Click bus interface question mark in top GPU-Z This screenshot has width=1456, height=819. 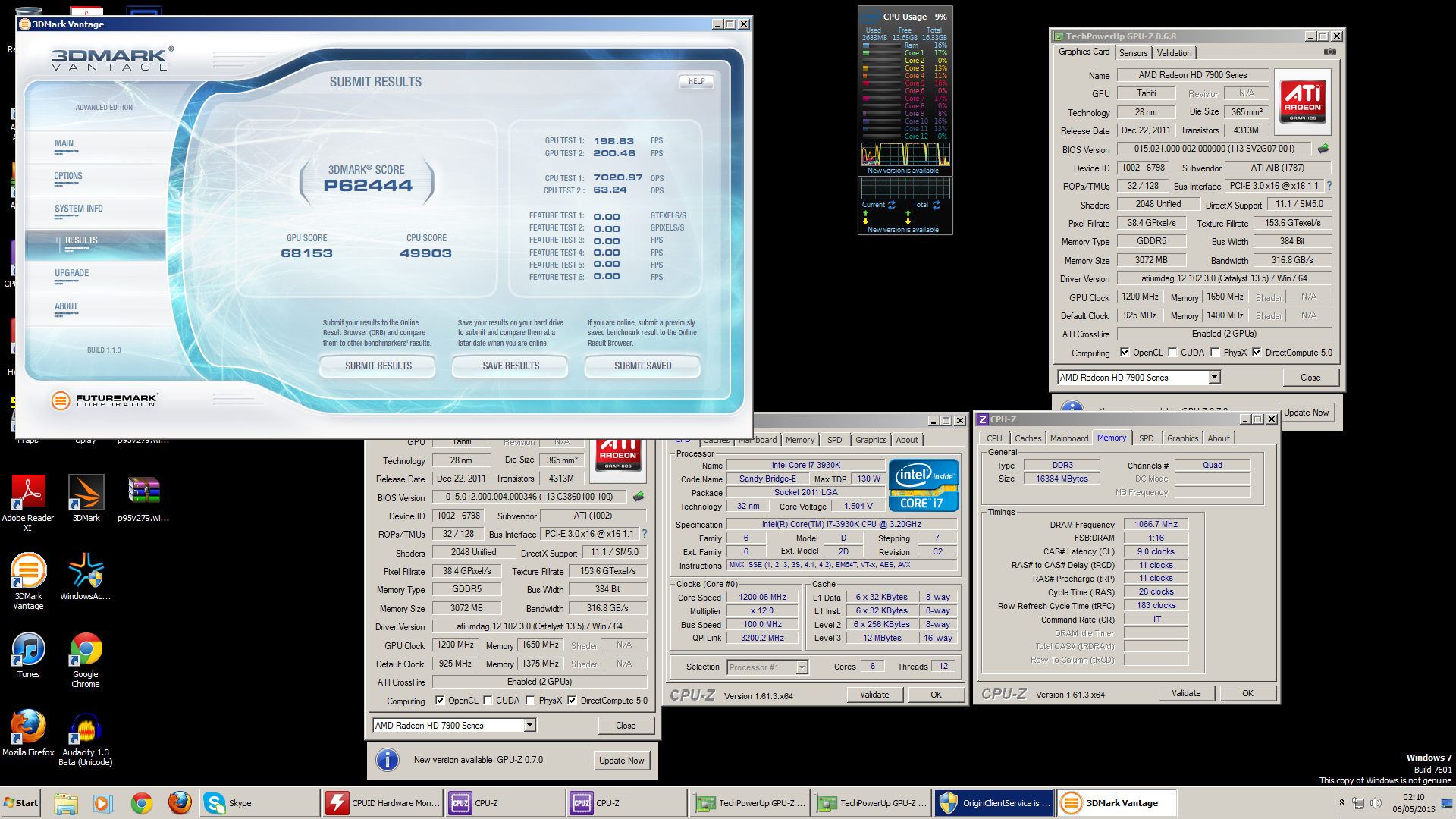point(1329,186)
